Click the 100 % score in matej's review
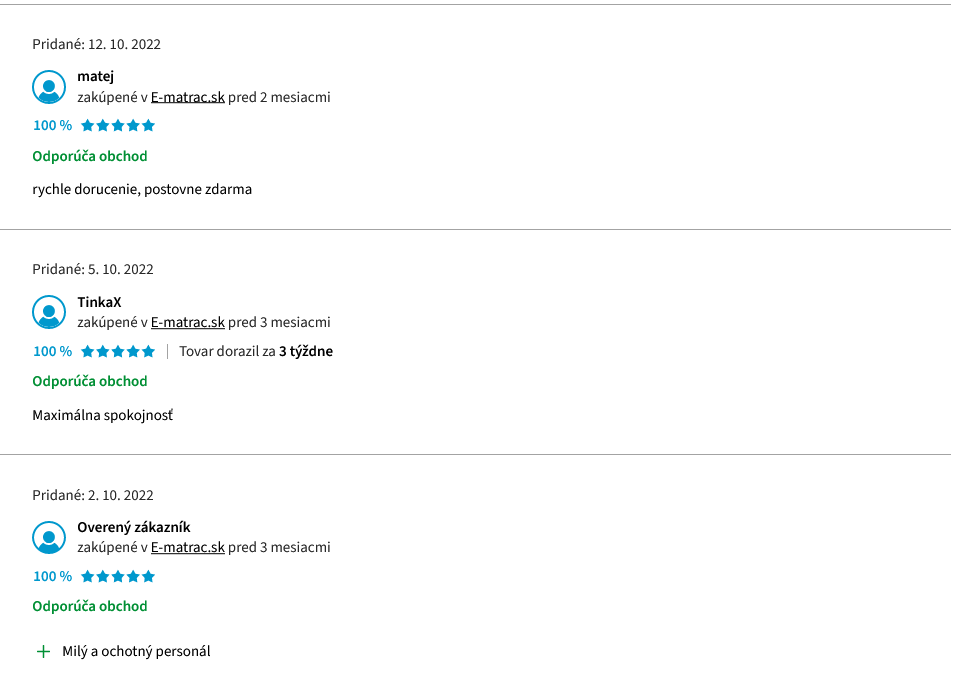Viewport: 953px width, 689px height. [x=52, y=126]
